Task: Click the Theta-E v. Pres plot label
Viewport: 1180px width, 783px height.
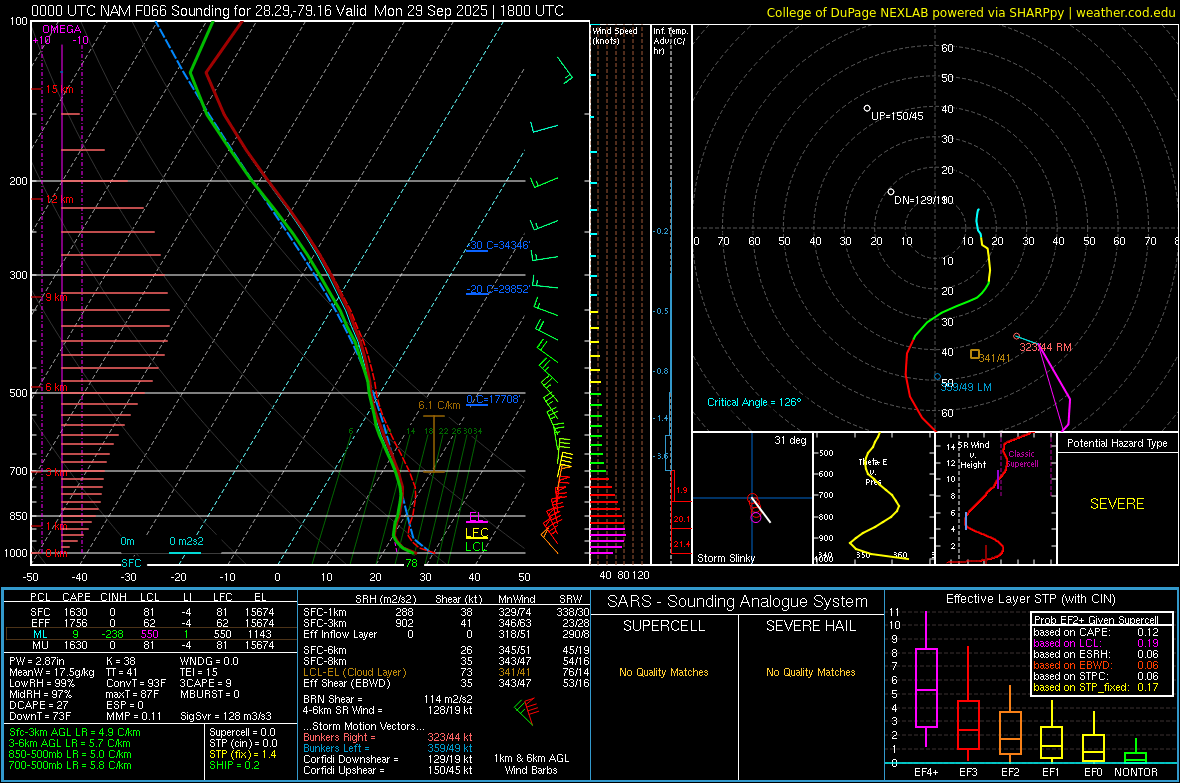Action: (x=873, y=471)
